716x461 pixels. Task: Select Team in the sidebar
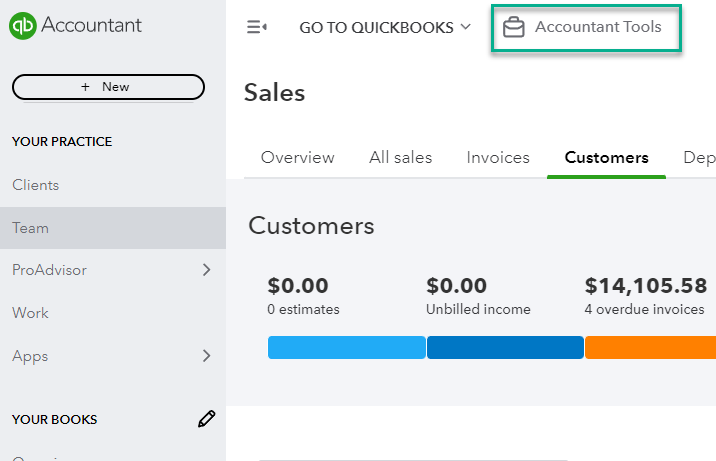coord(31,228)
